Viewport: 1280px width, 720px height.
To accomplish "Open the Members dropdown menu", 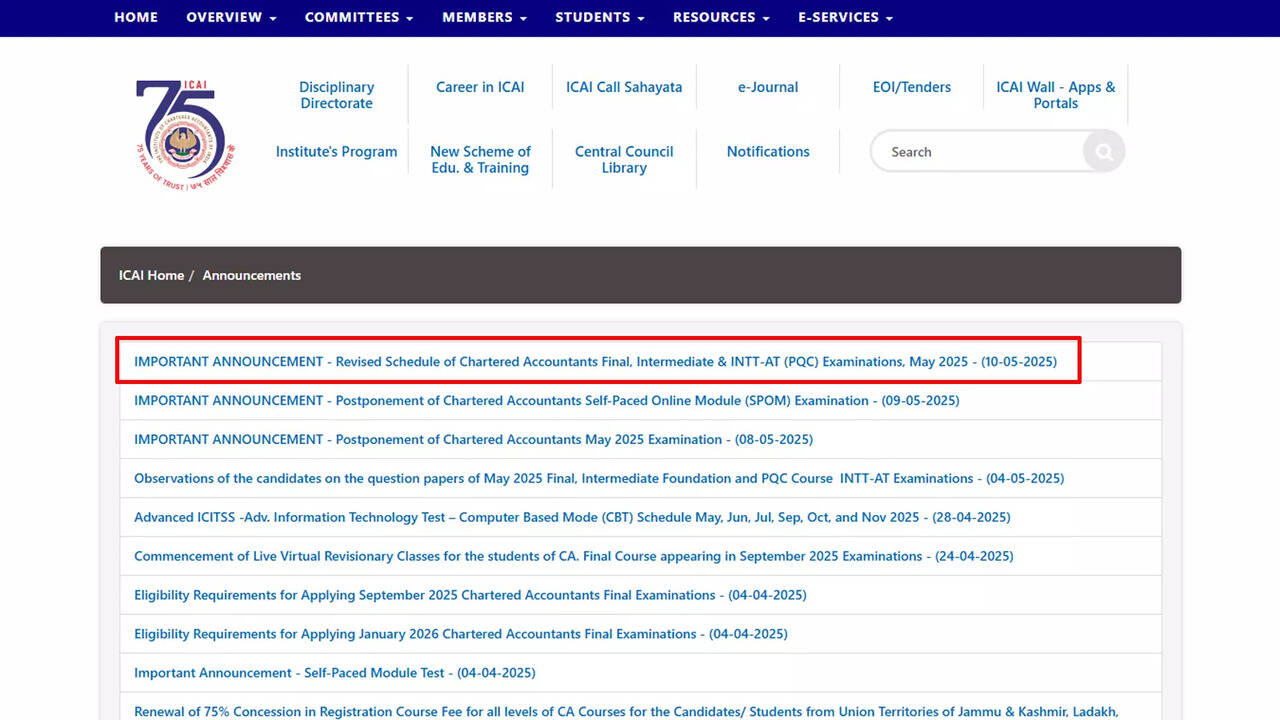I will point(484,18).
